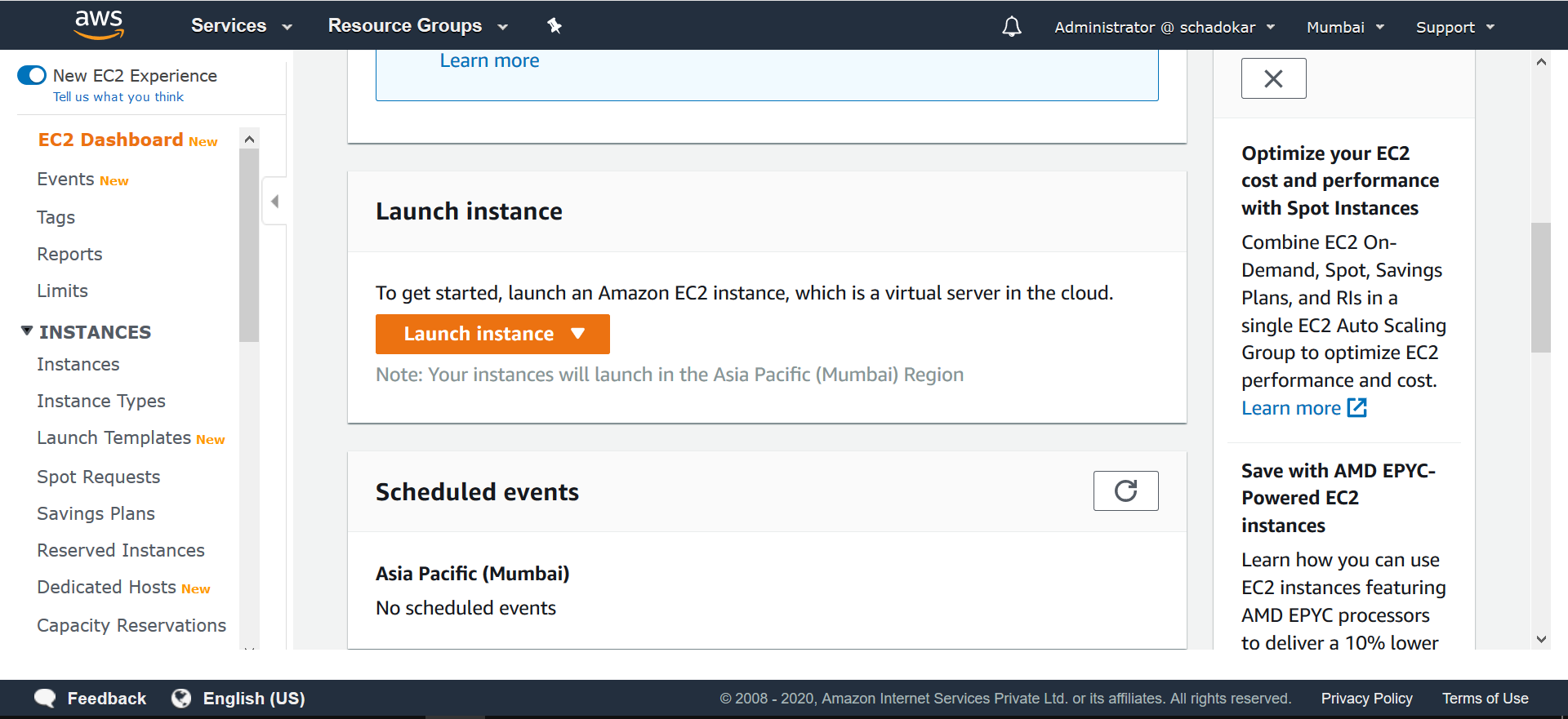Screen dimensions: 1568x719
Task: Click the sidebar scrollbar thumb
Action: point(249,245)
